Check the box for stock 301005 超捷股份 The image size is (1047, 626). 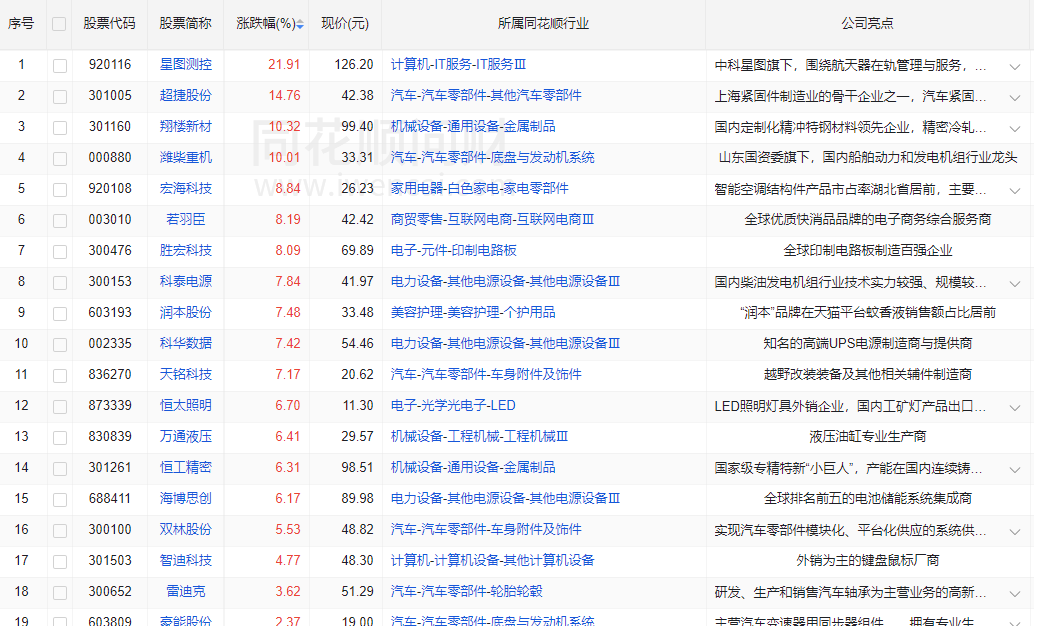click(x=59, y=97)
